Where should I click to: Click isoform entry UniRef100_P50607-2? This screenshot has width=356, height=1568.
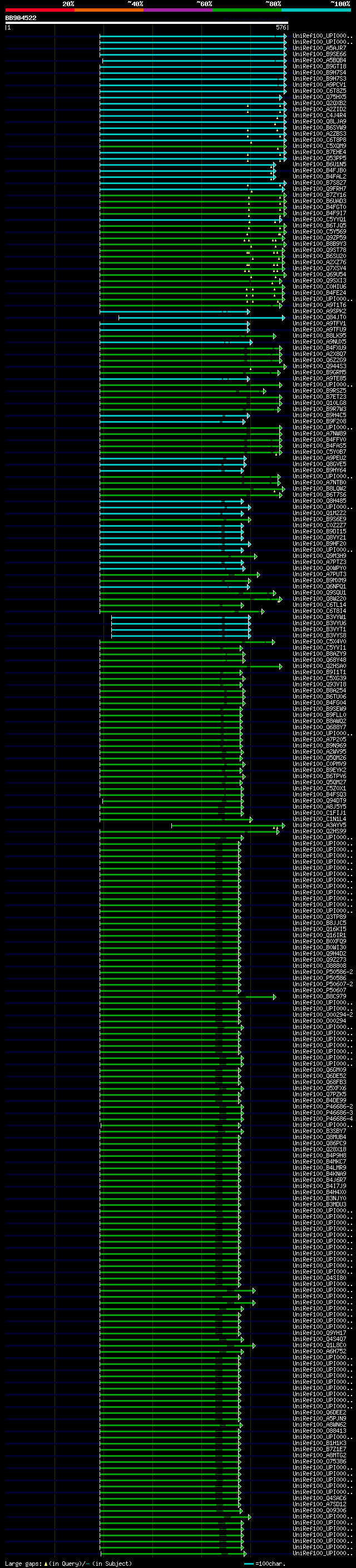[323, 985]
